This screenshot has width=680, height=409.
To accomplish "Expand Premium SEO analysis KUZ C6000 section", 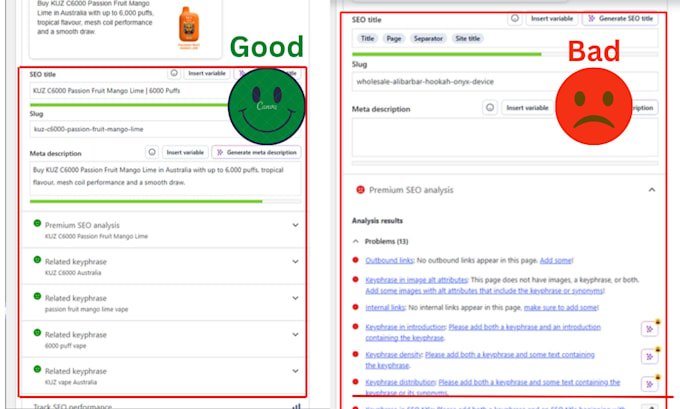I will (x=295, y=225).
